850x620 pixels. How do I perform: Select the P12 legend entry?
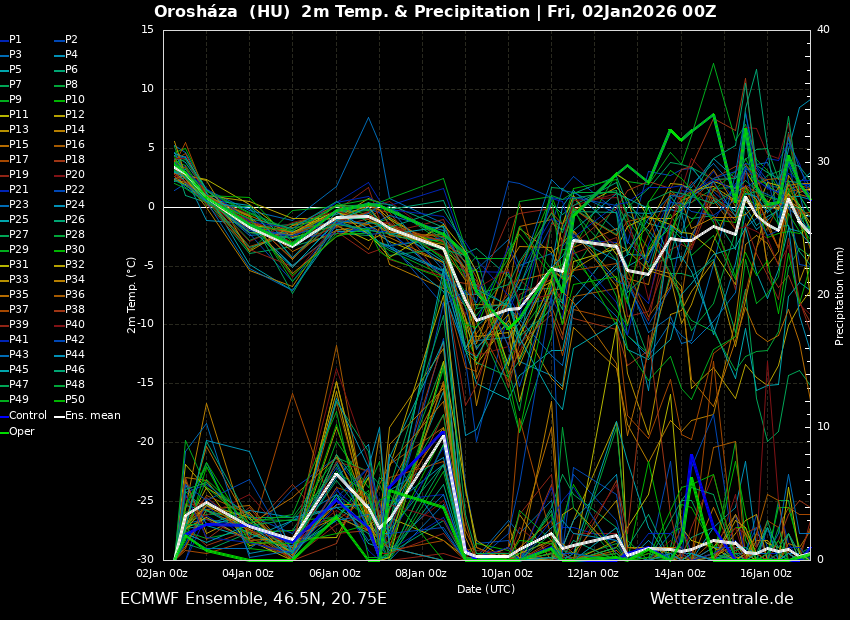(x=74, y=115)
